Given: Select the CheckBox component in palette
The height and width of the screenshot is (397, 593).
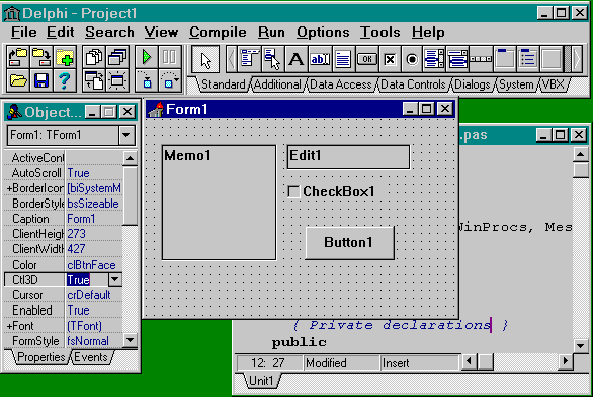Looking at the screenshot, I should 390,59.
